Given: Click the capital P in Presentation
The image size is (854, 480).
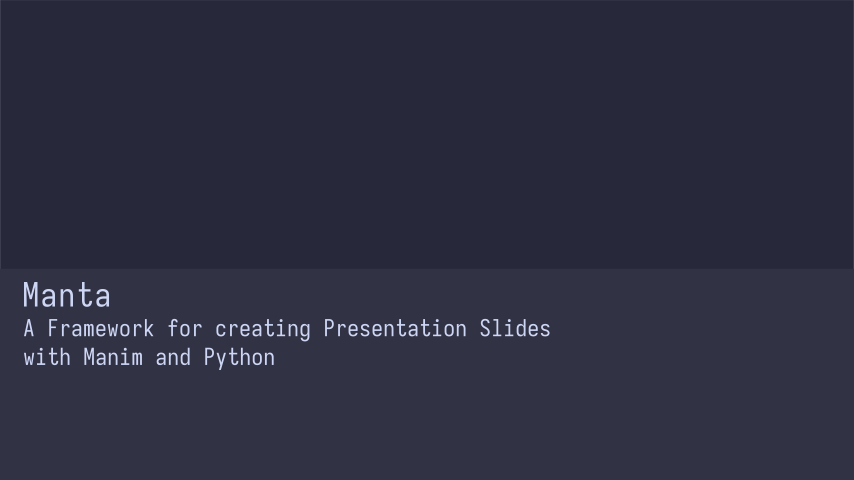Looking at the screenshot, I should pos(328,329).
